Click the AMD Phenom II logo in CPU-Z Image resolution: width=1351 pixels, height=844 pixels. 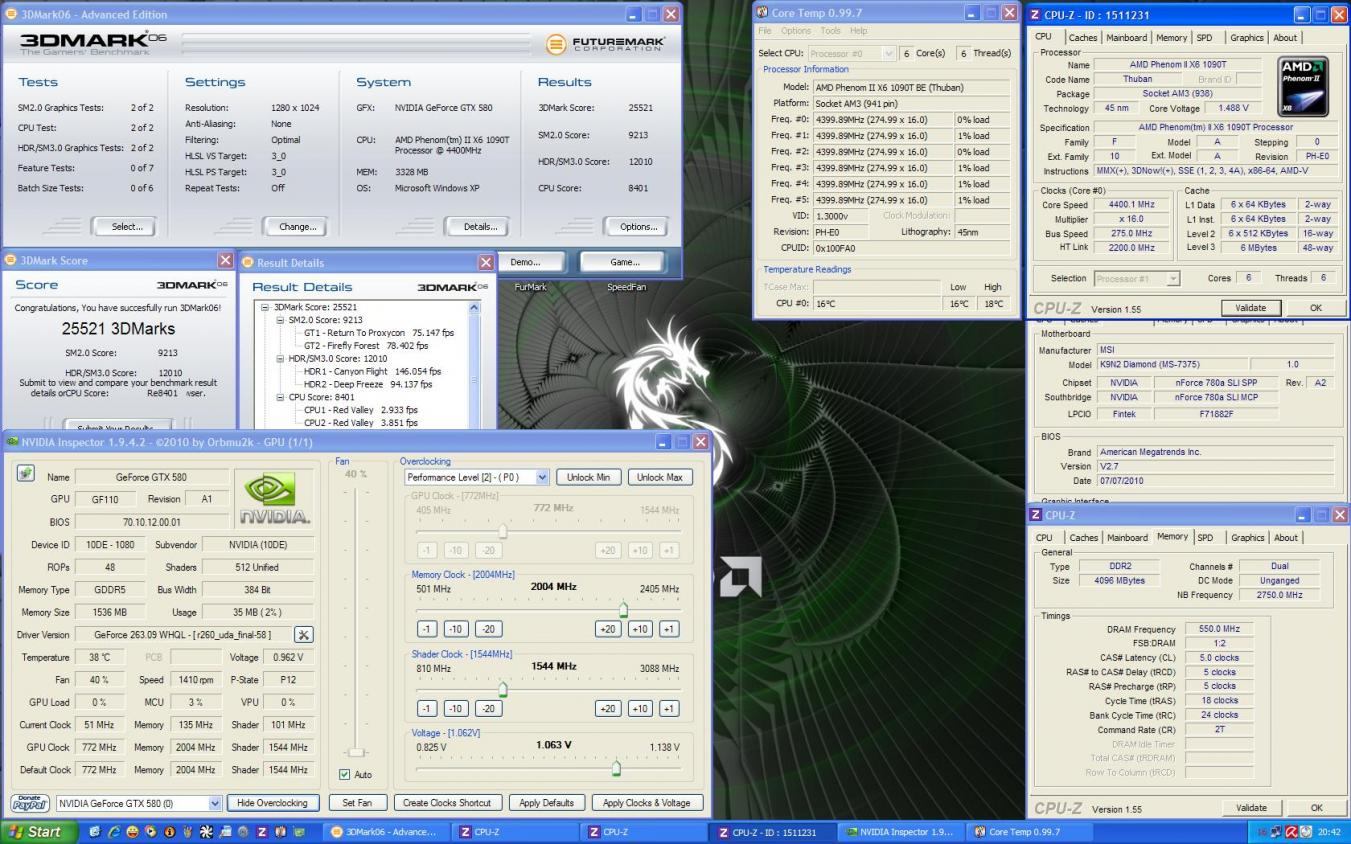pos(1303,87)
